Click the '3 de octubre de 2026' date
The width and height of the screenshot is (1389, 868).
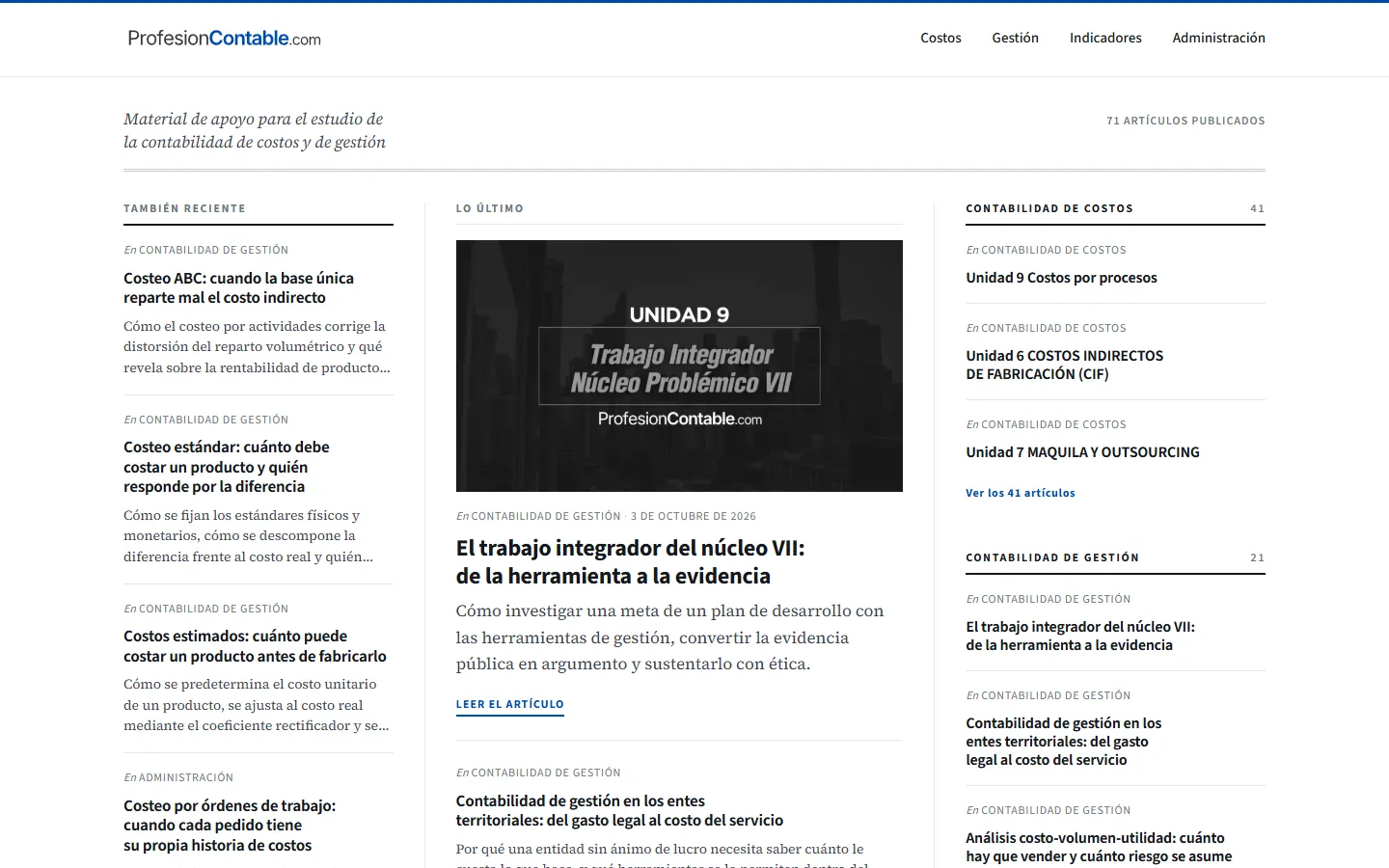[x=694, y=516]
